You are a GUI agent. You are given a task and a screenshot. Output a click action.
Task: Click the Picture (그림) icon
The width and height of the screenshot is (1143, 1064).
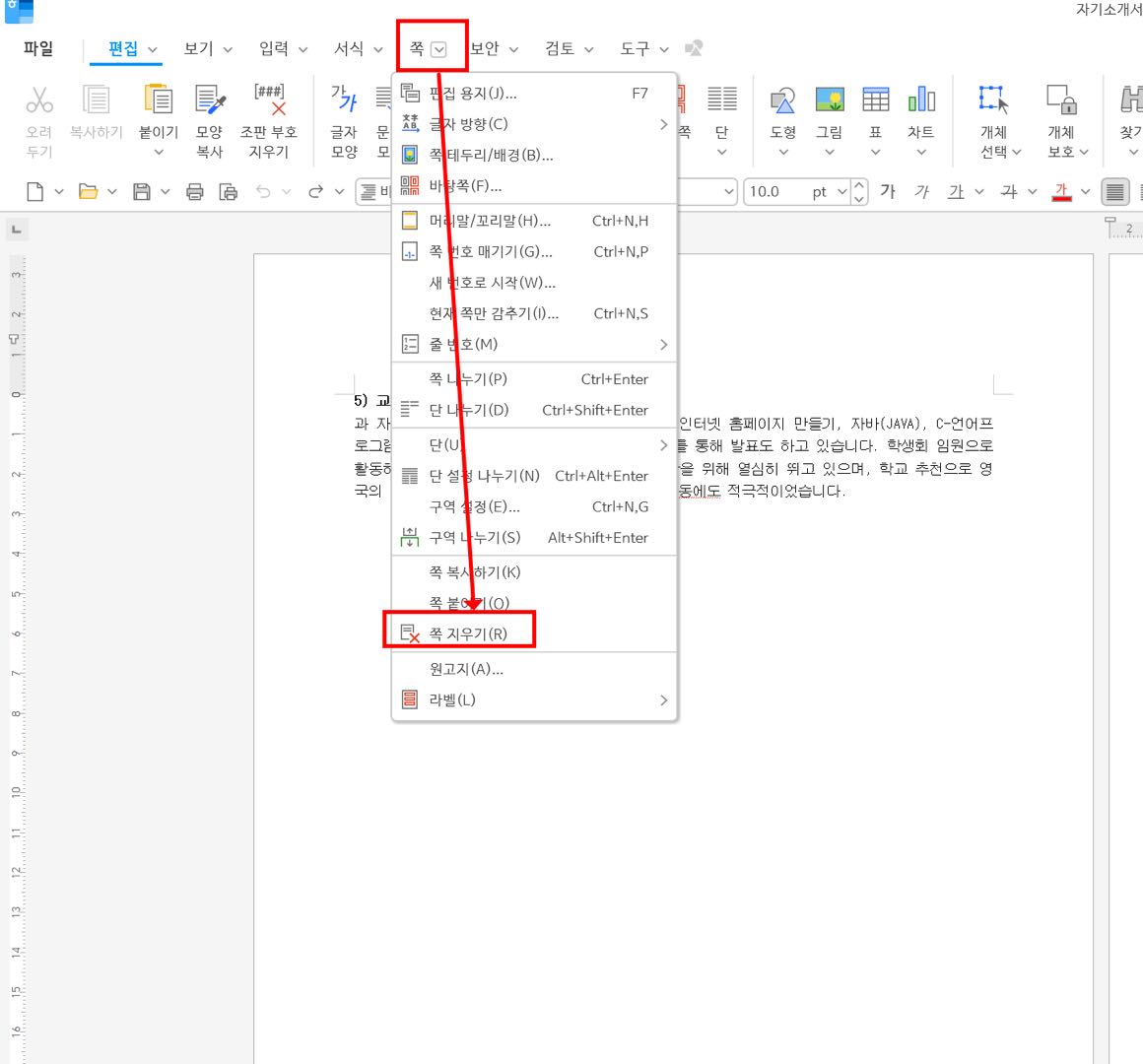829,100
